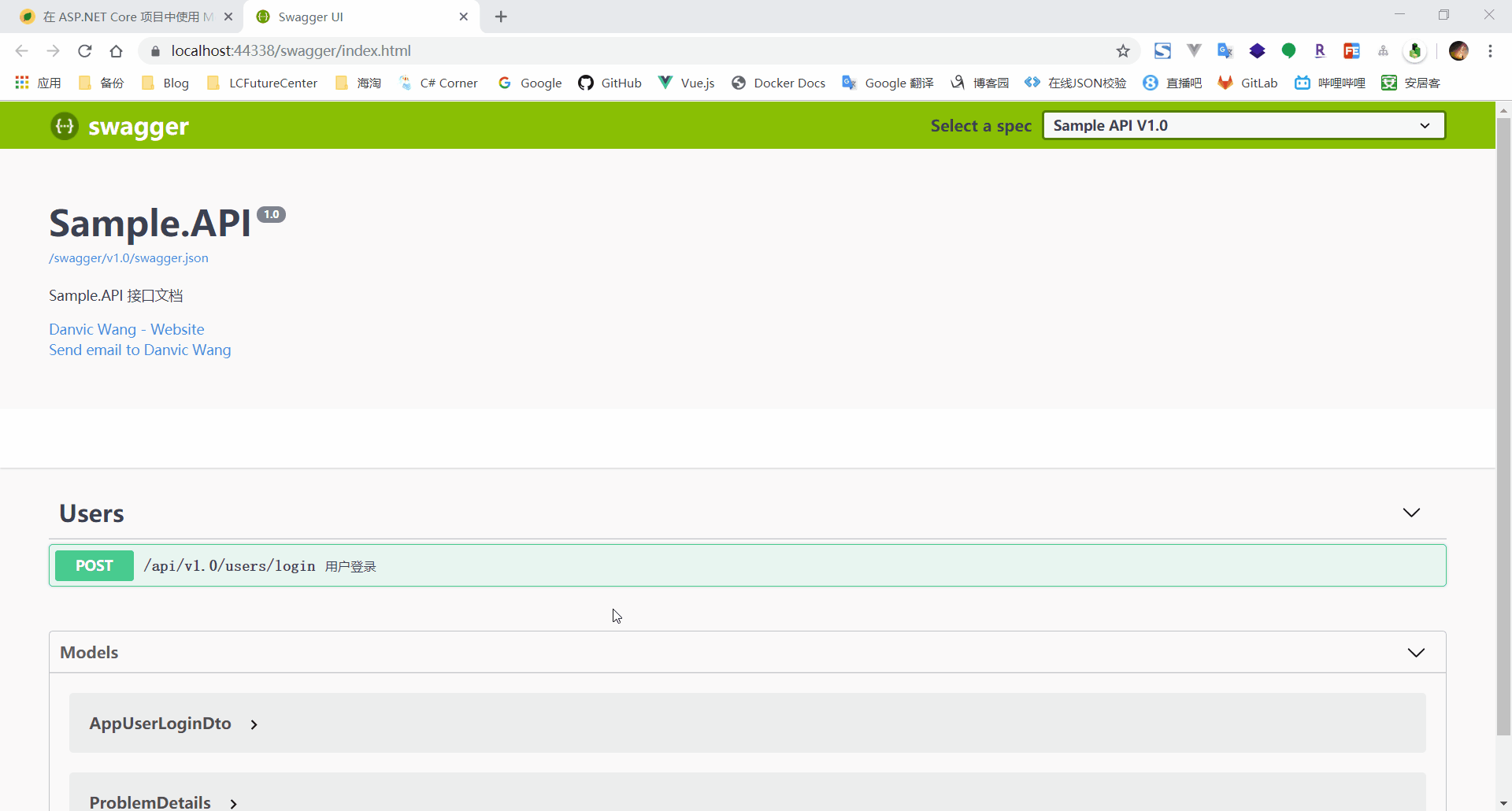
Task: Expand the AppUserLoginDto model arrow
Action: click(254, 724)
